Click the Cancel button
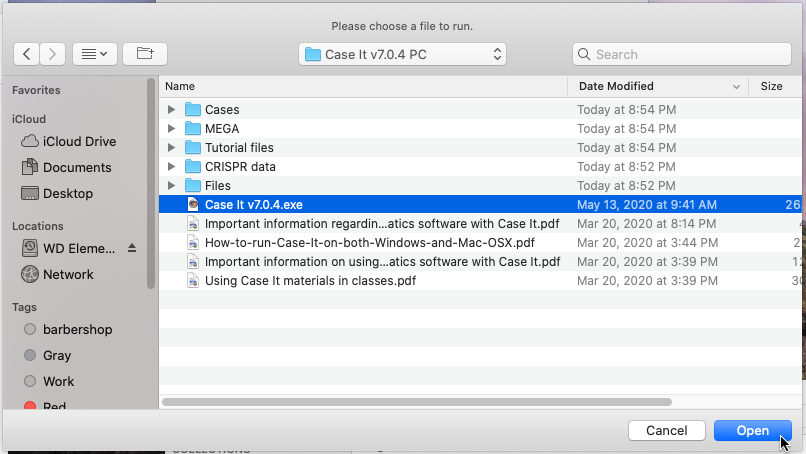The width and height of the screenshot is (806, 454). coord(667,431)
